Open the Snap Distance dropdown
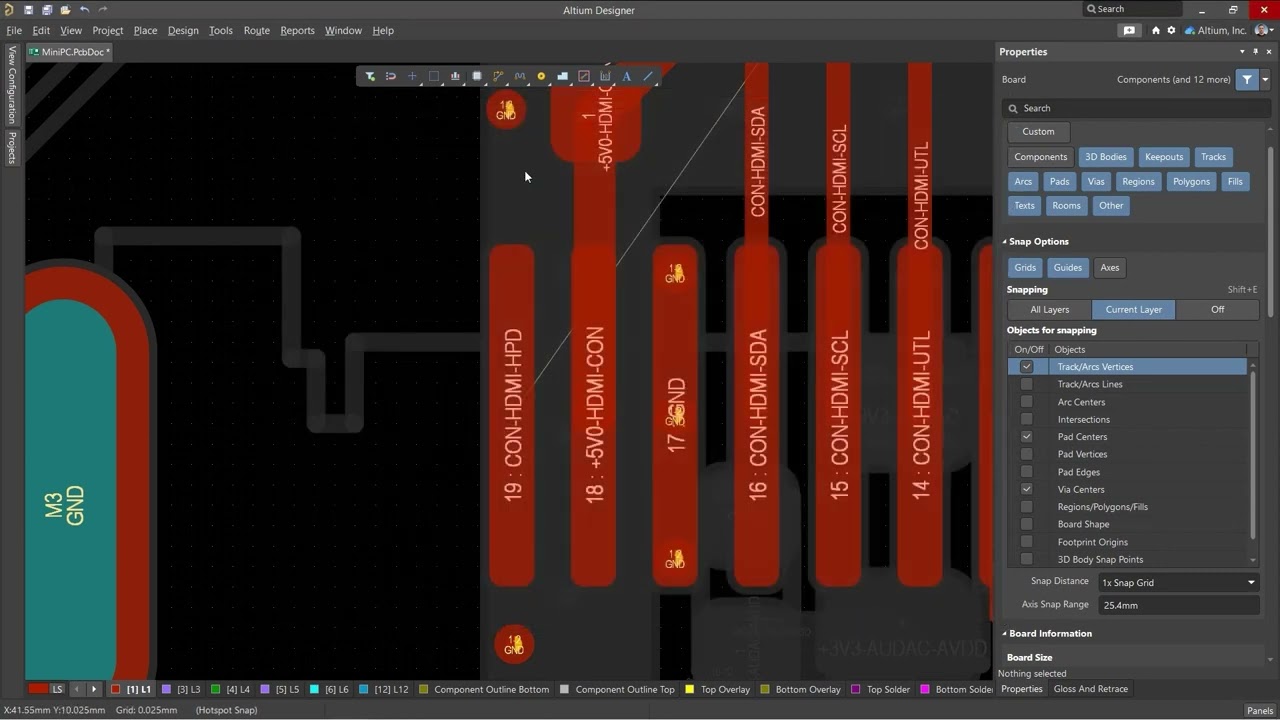Image resolution: width=1280 pixels, height=720 pixels. tap(1178, 582)
